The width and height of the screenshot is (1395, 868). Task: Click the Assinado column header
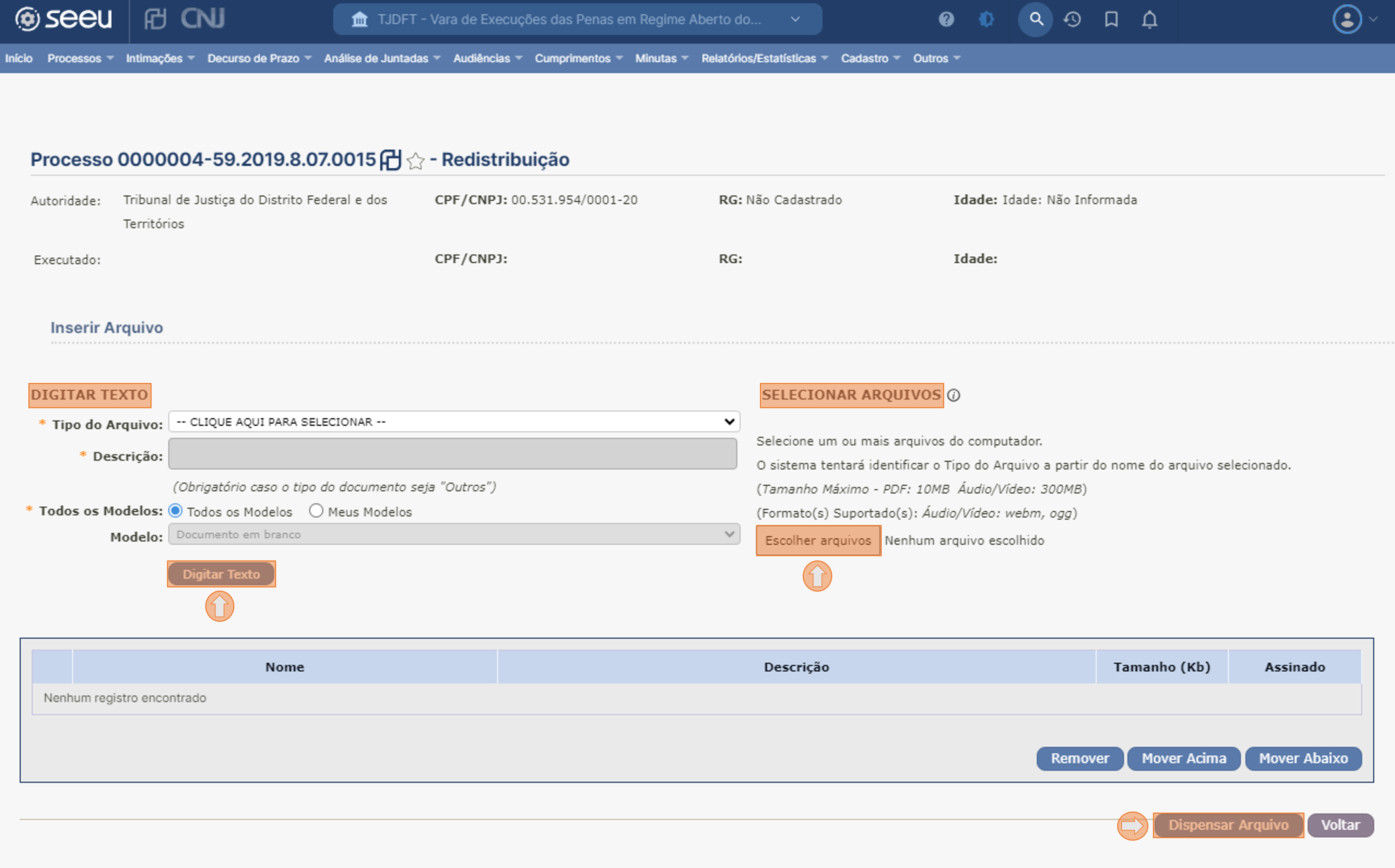[x=1295, y=667]
